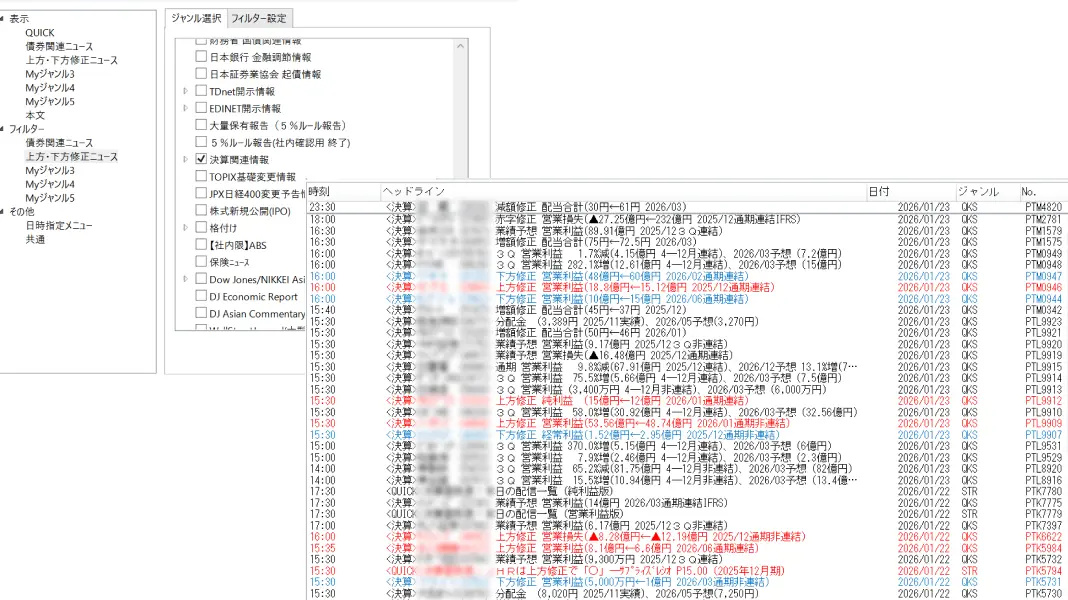Open the red 上方修正 row PTM0946
1068x600 pixels.
tap(687, 287)
